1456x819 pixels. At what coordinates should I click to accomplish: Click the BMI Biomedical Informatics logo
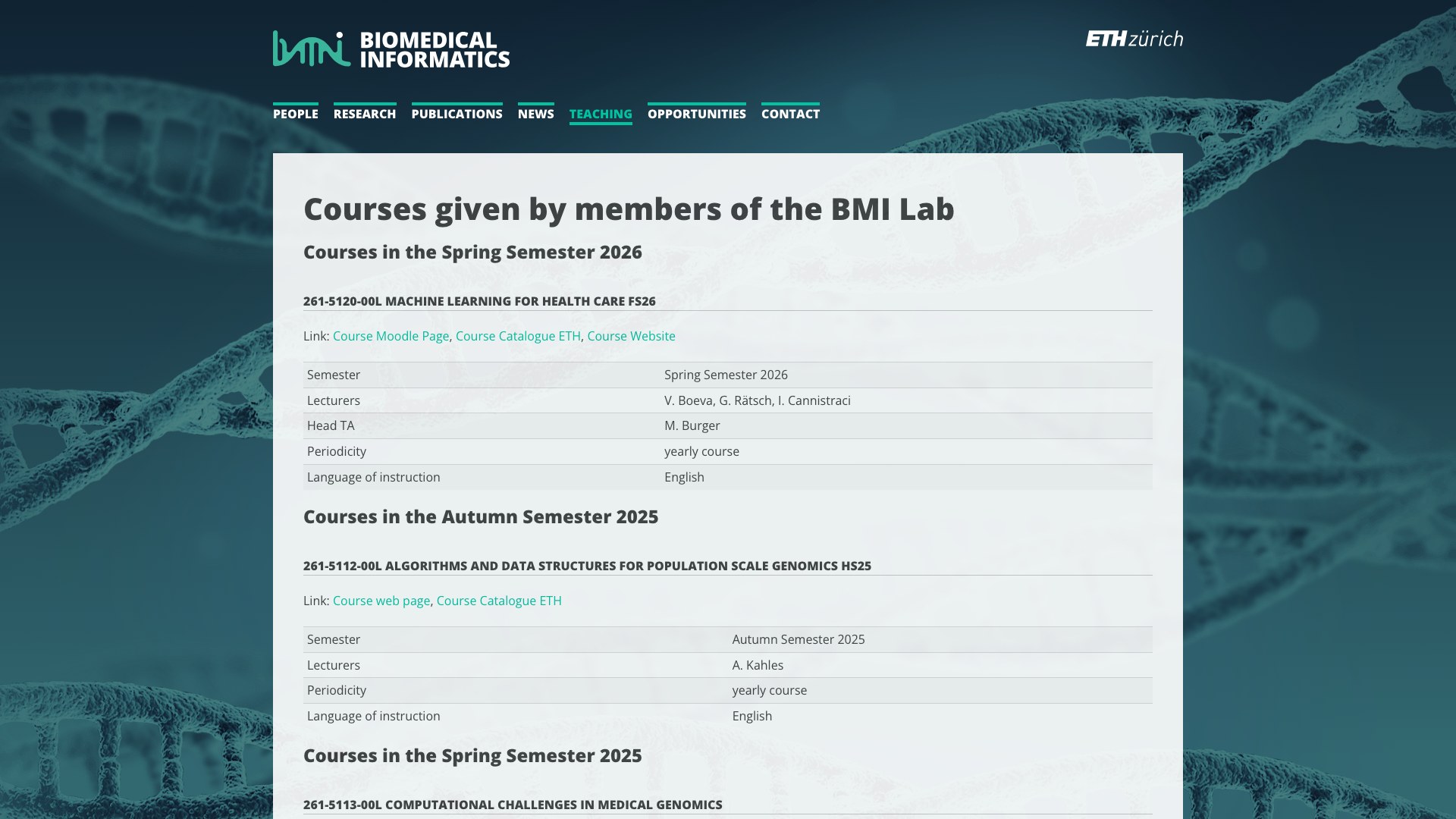tap(391, 49)
